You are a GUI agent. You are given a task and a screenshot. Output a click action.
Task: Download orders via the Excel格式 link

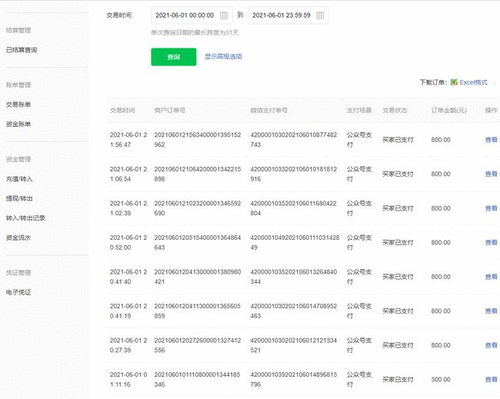tap(473, 82)
